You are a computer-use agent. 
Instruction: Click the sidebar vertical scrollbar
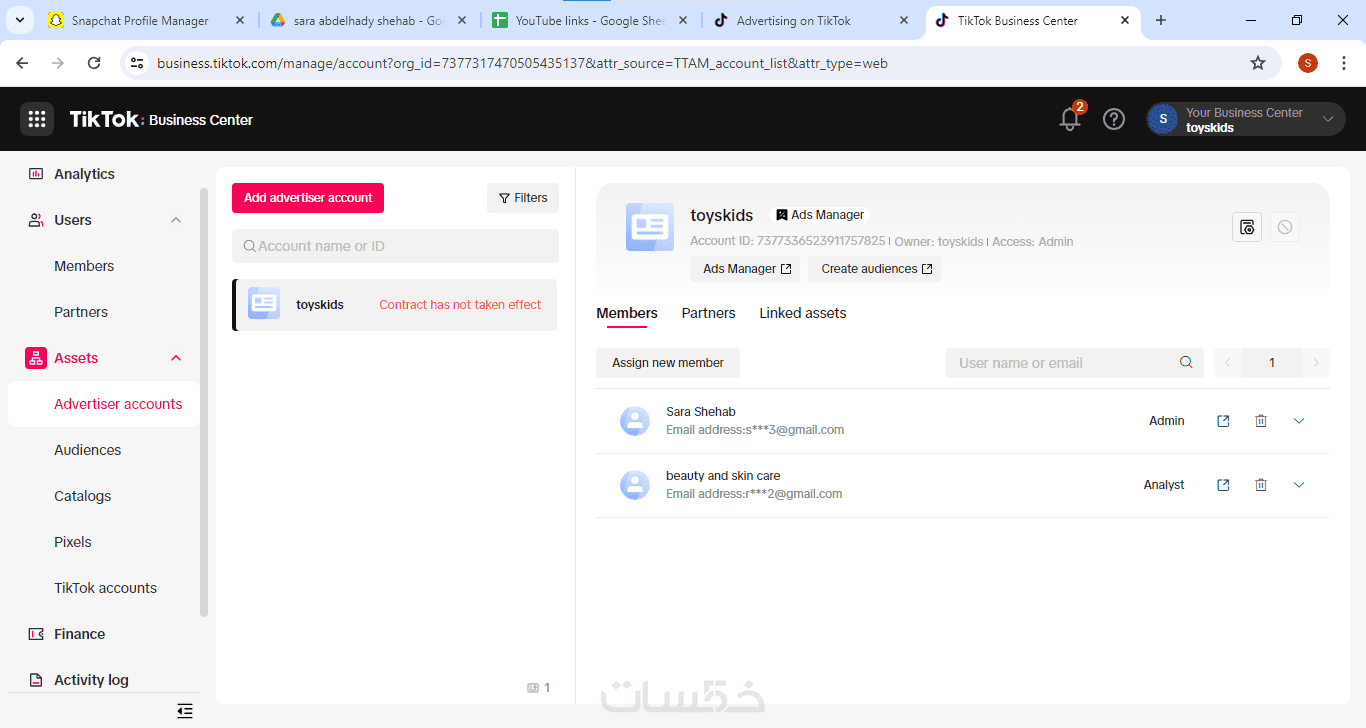(x=204, y=400)
